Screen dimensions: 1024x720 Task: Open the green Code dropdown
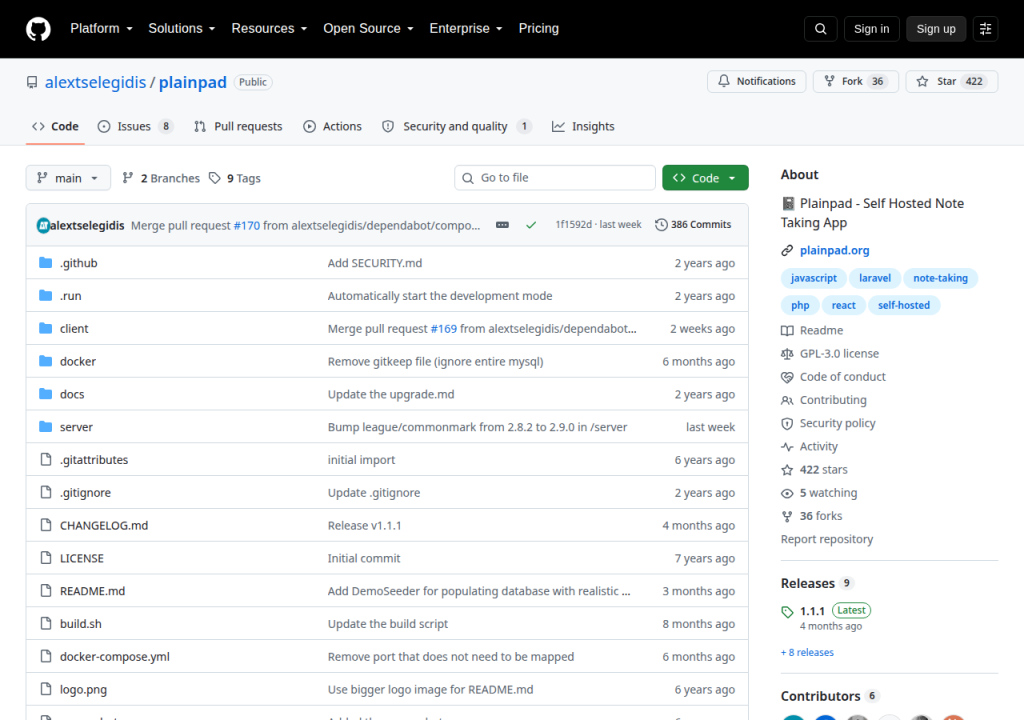click(705, 178)
